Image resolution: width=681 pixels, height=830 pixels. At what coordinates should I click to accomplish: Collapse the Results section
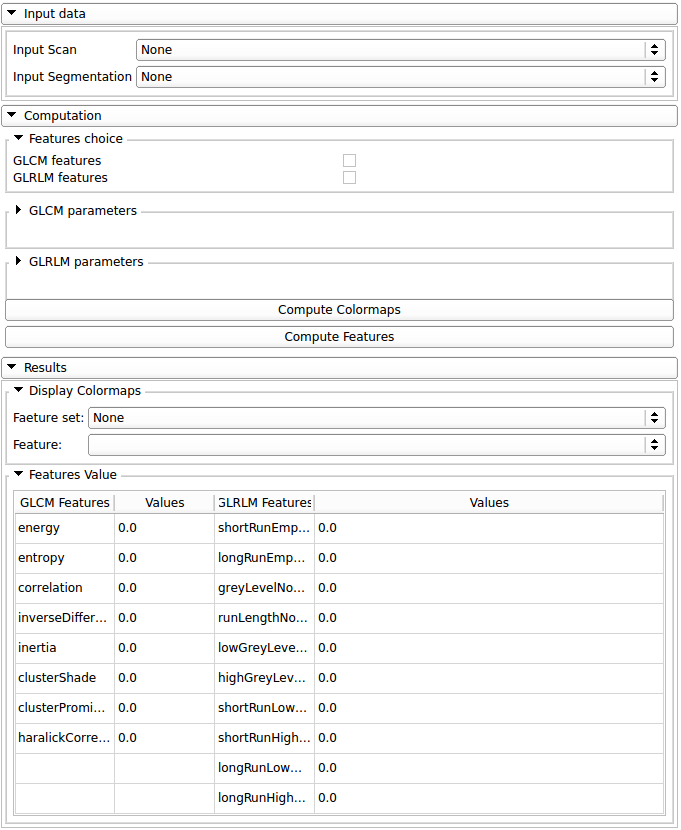12,368
